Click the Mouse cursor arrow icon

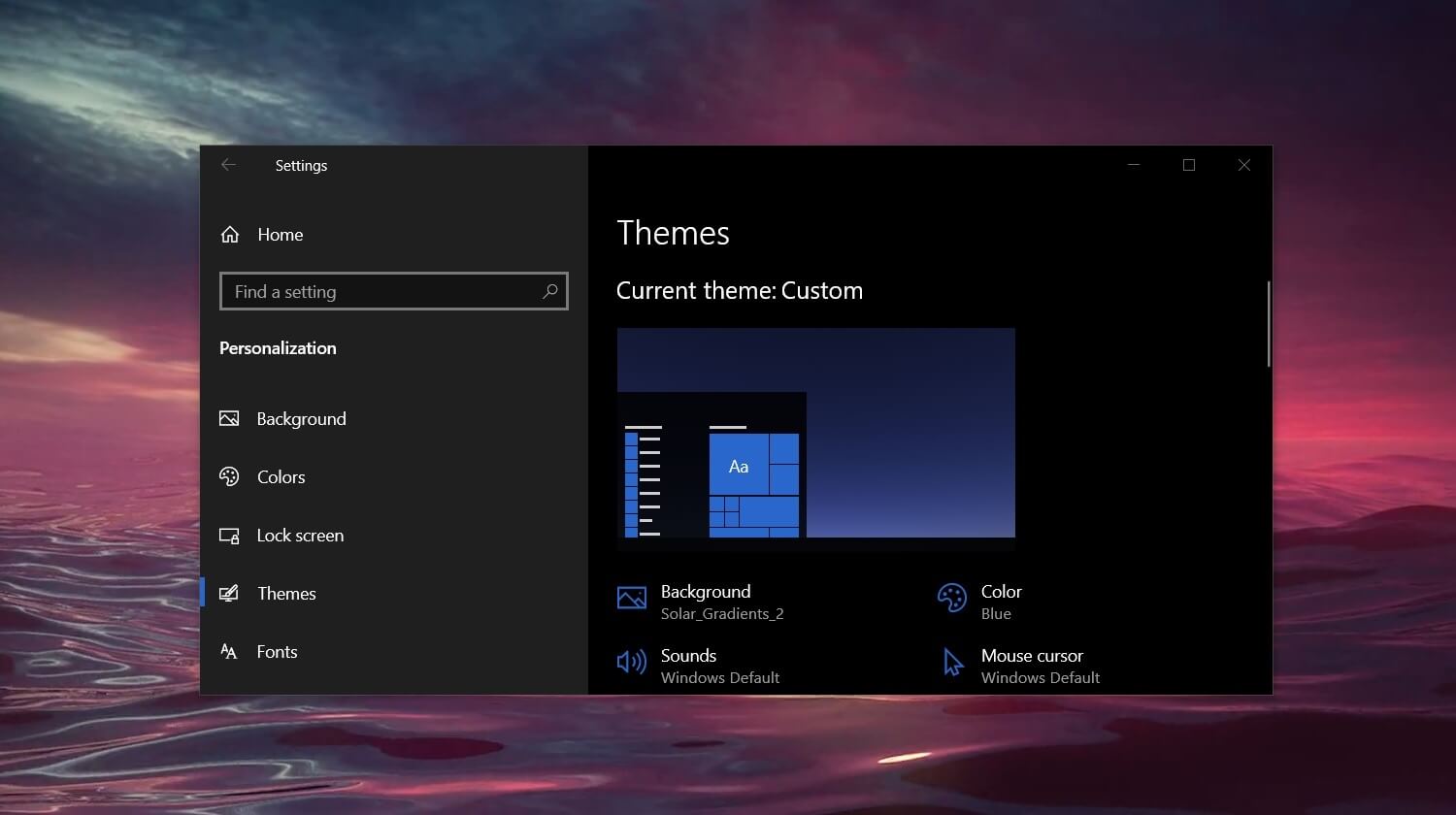coord(953,663)
